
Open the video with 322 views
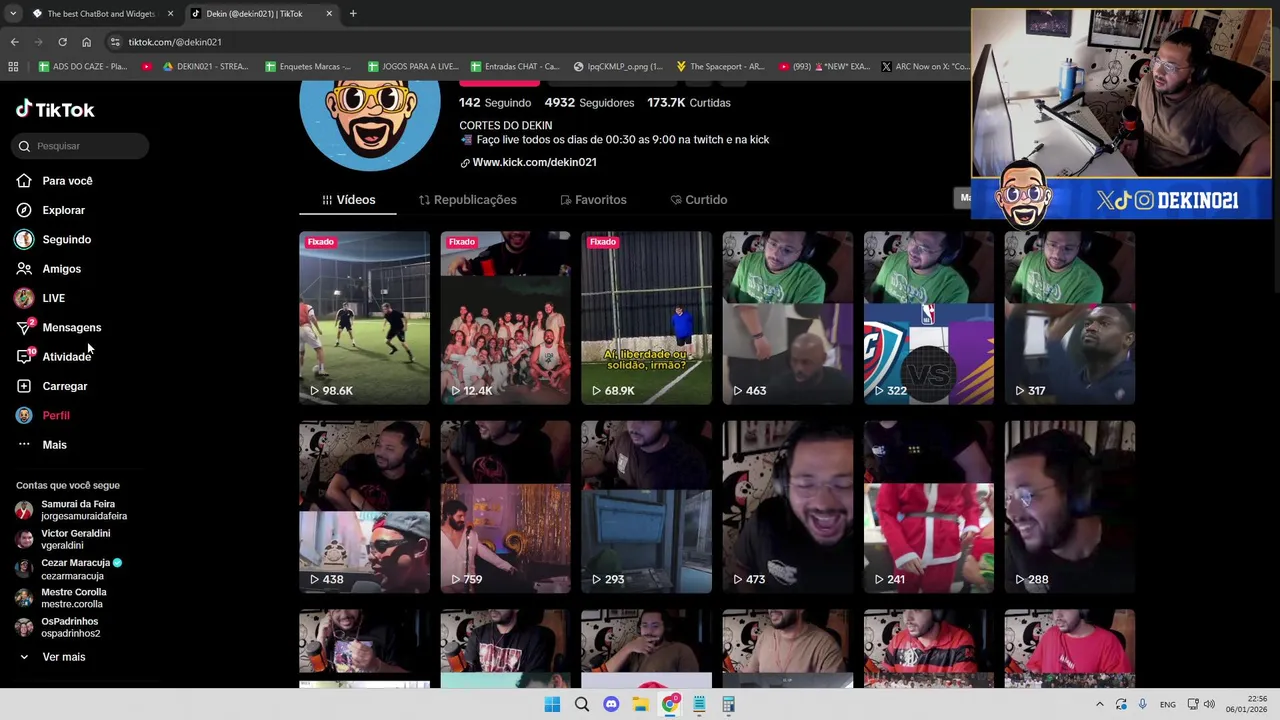(928, 318)
